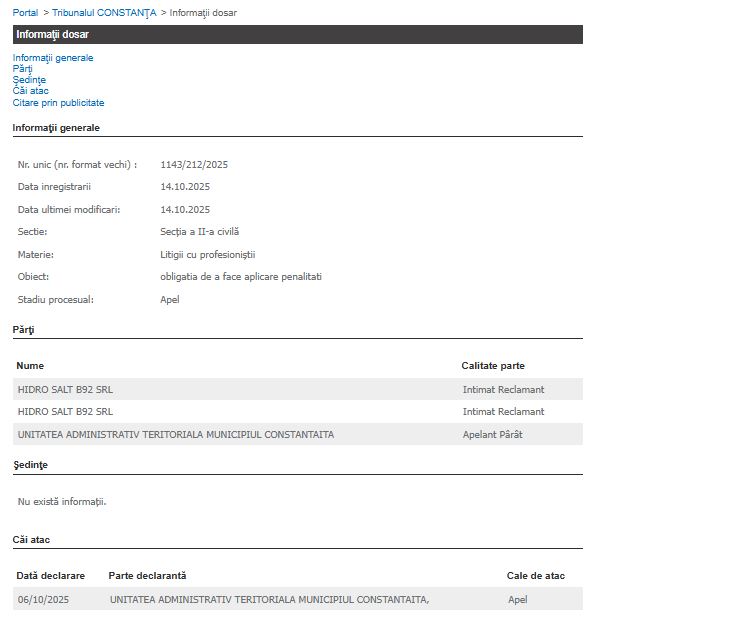
Task: Open the Ședințe navigation link
Action: [x=29, y=80]
